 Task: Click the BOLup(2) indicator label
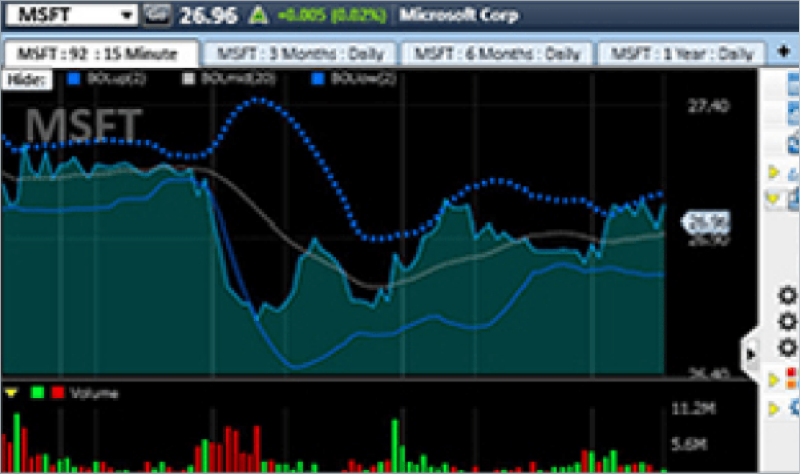[116, 79]
